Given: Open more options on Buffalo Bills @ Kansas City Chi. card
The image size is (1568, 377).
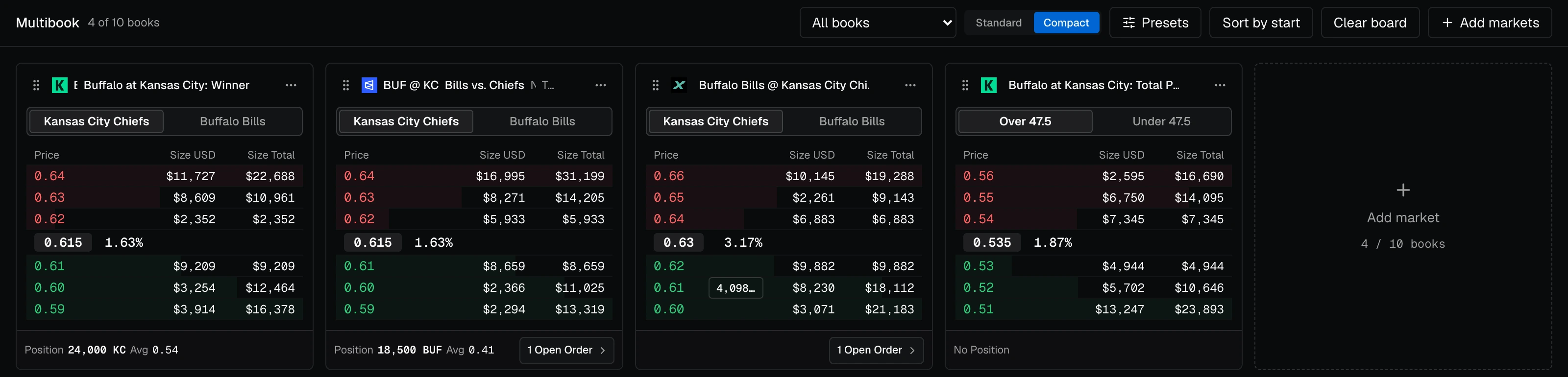Looking at the screenshot, I should (x=910, y=85).
